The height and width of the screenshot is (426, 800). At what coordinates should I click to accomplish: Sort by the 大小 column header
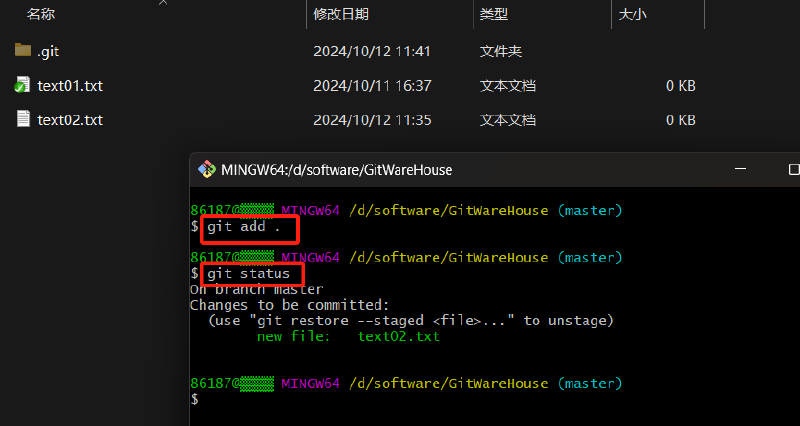(632, 14)
